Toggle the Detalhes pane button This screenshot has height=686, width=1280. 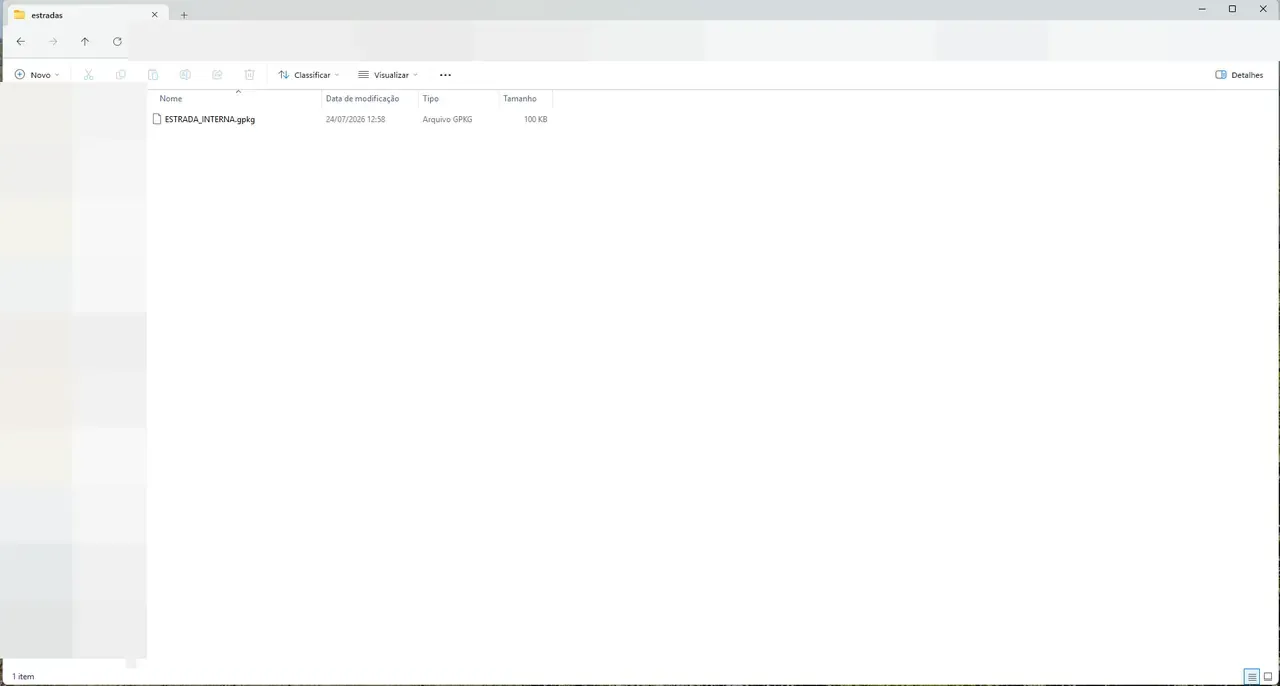coord(1239,75)
